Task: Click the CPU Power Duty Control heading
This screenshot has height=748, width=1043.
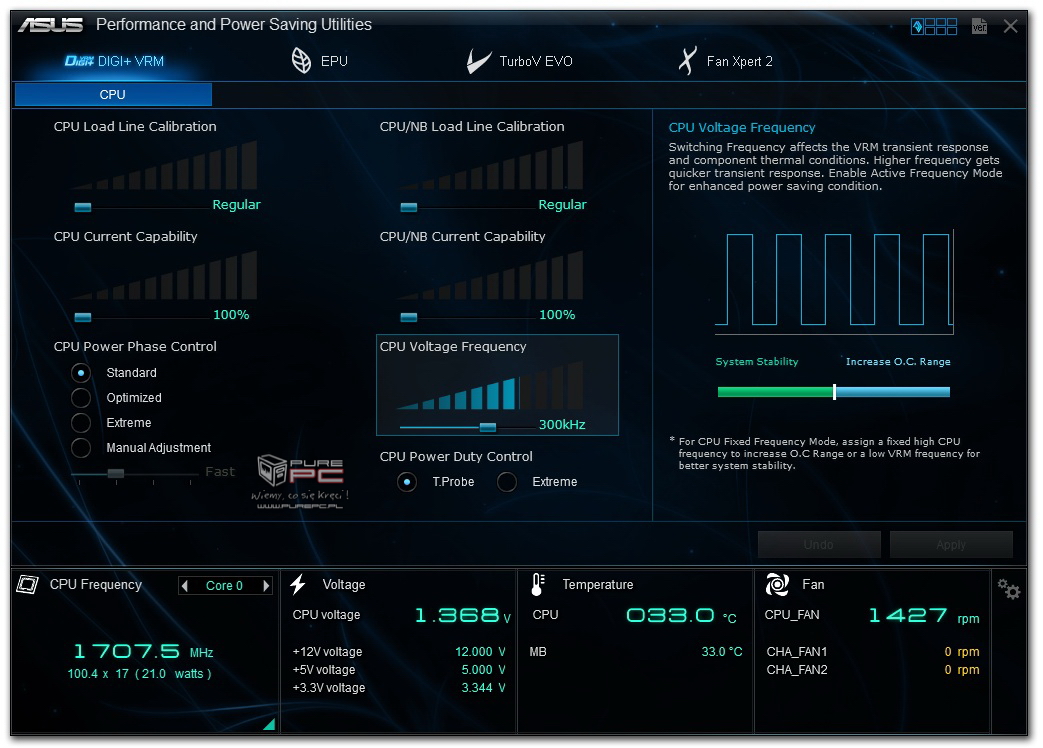Action: (x=456, y=457)
